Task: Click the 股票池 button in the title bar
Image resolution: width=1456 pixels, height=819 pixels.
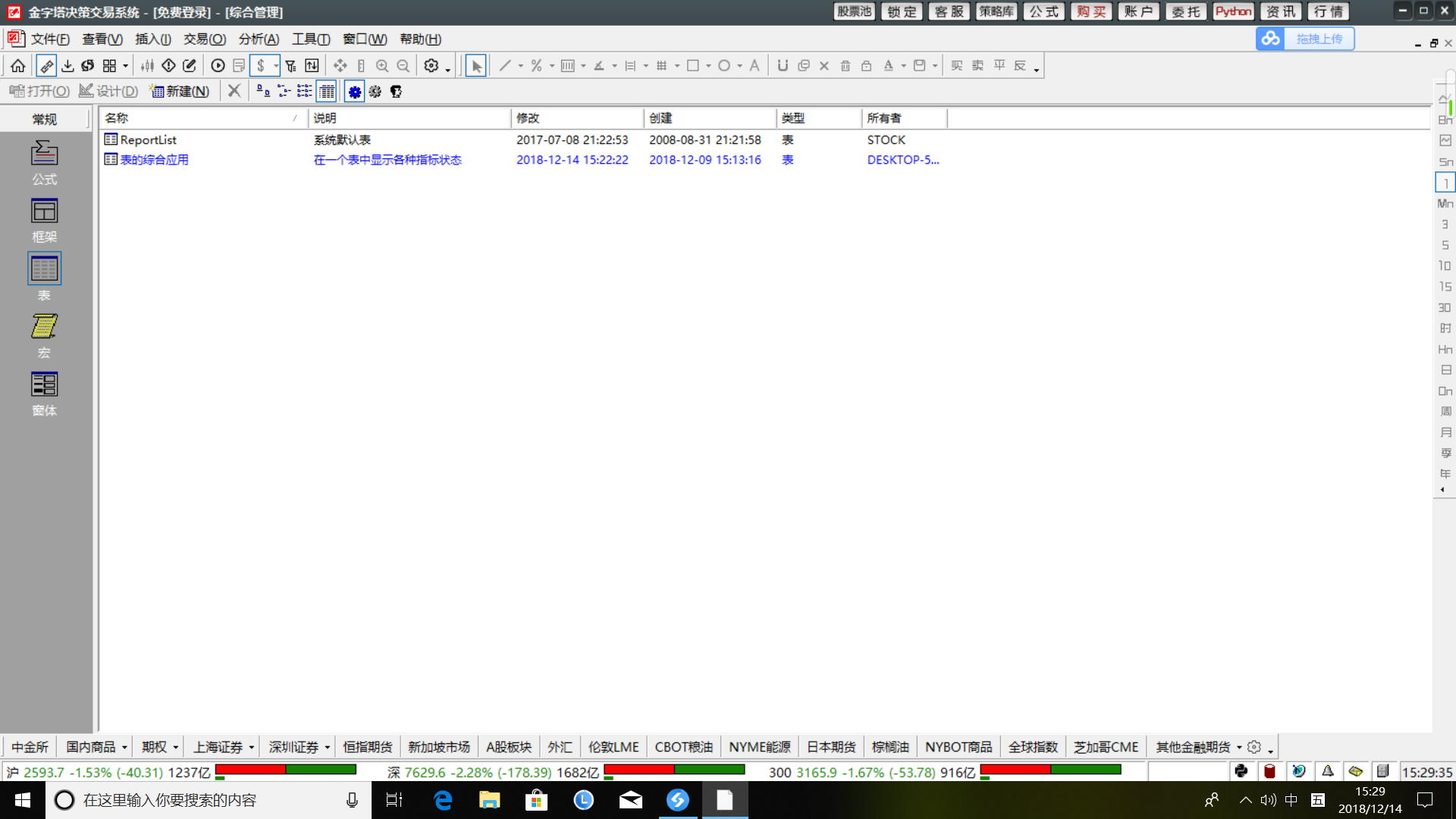Action: click(x=855, y=11)
